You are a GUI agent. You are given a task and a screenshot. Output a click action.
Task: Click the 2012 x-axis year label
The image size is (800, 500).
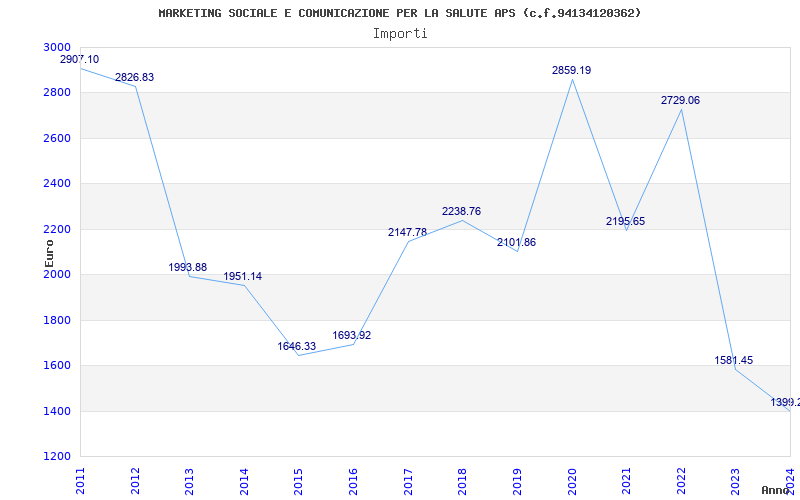click(135, 481)
